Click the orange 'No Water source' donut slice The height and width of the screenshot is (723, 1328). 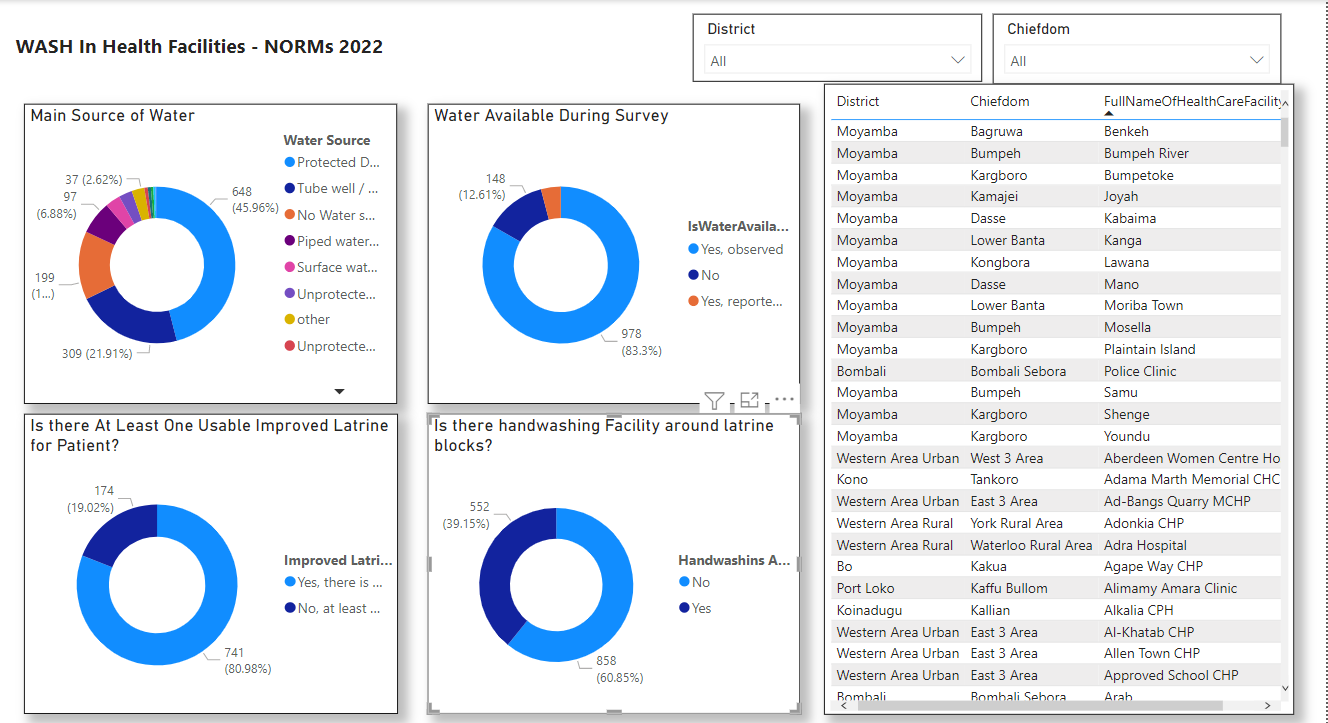(98, 266)
